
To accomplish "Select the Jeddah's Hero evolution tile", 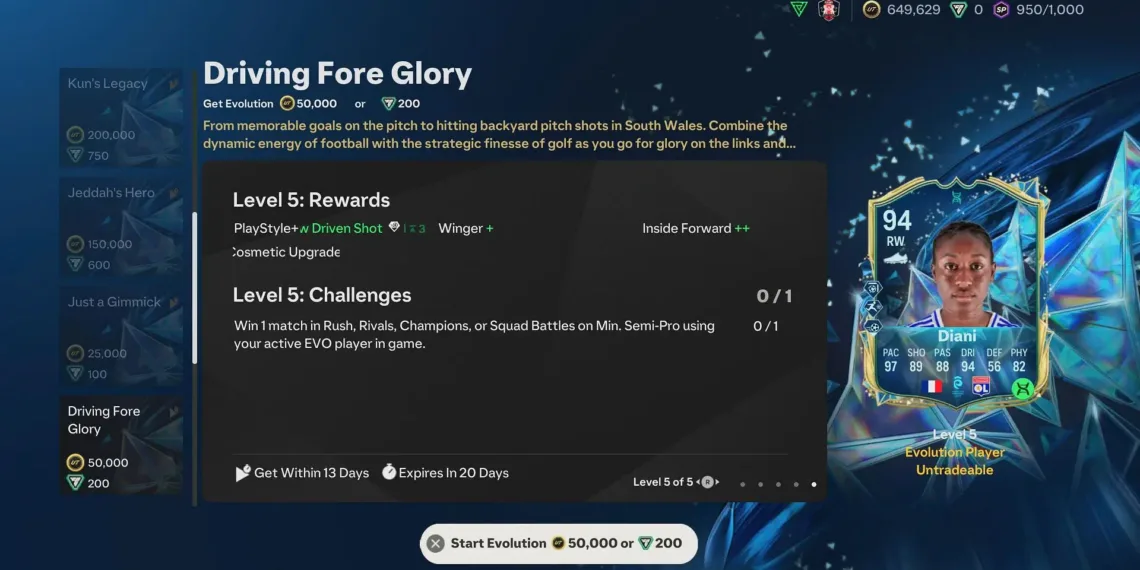I will click(121, 227).
